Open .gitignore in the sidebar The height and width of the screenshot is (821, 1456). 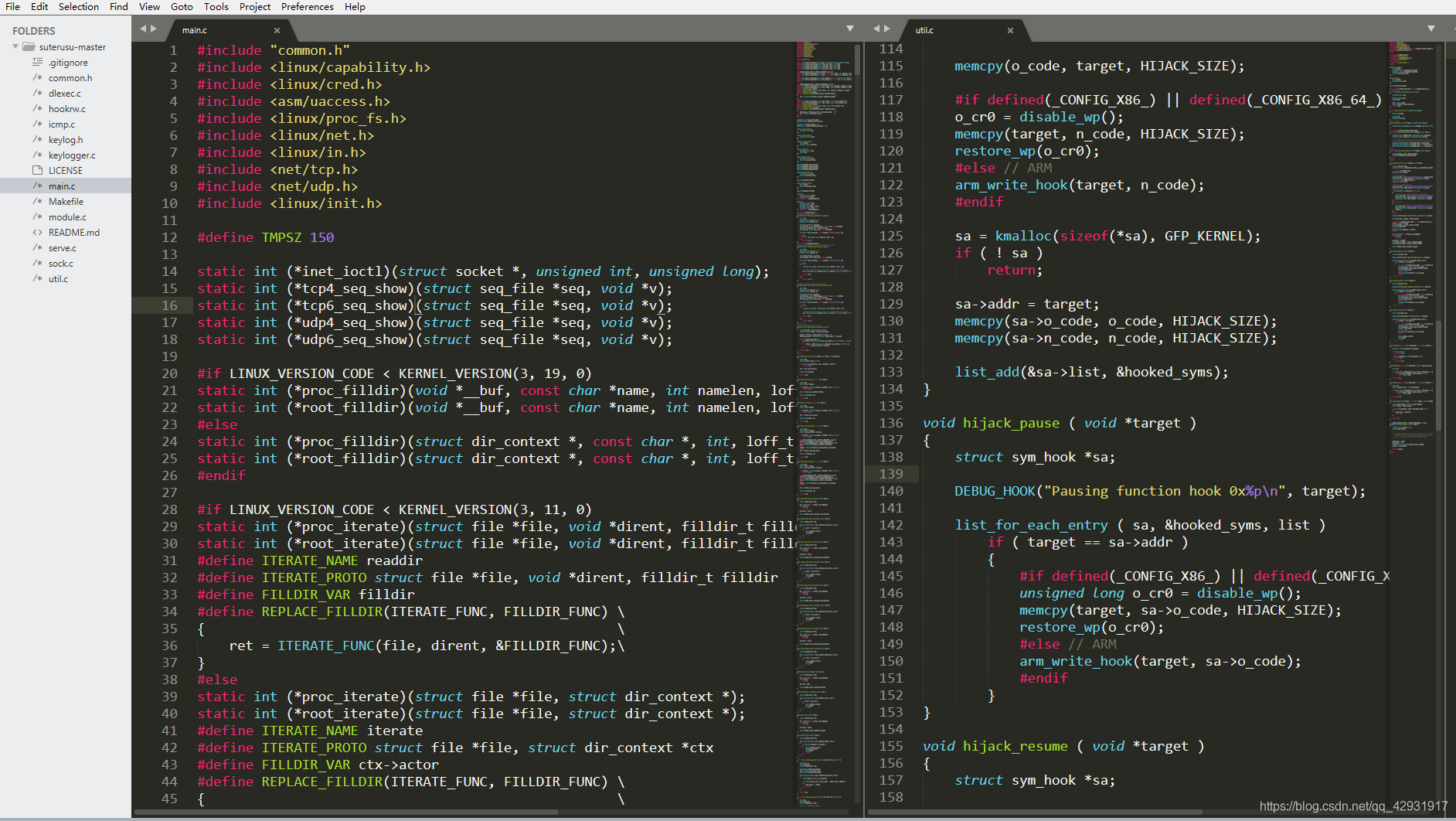click(x=68, y=63)
